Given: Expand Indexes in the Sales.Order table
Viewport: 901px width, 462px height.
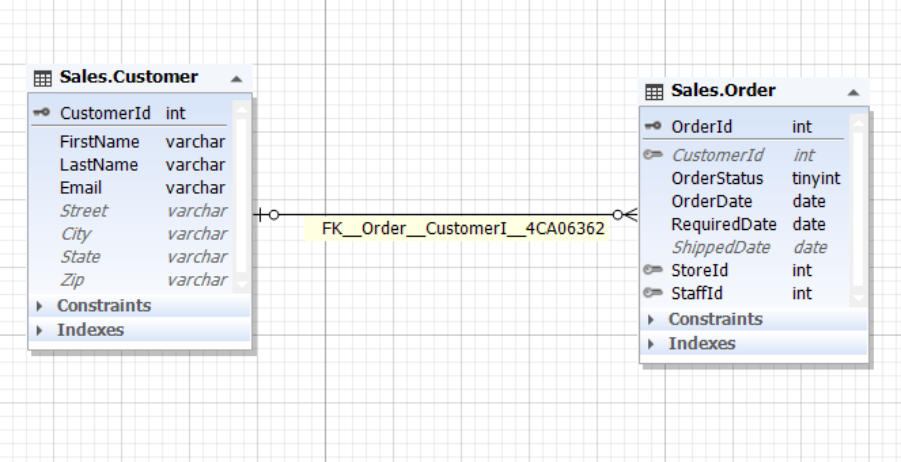Looking at the screenshot, I should 653,344.
